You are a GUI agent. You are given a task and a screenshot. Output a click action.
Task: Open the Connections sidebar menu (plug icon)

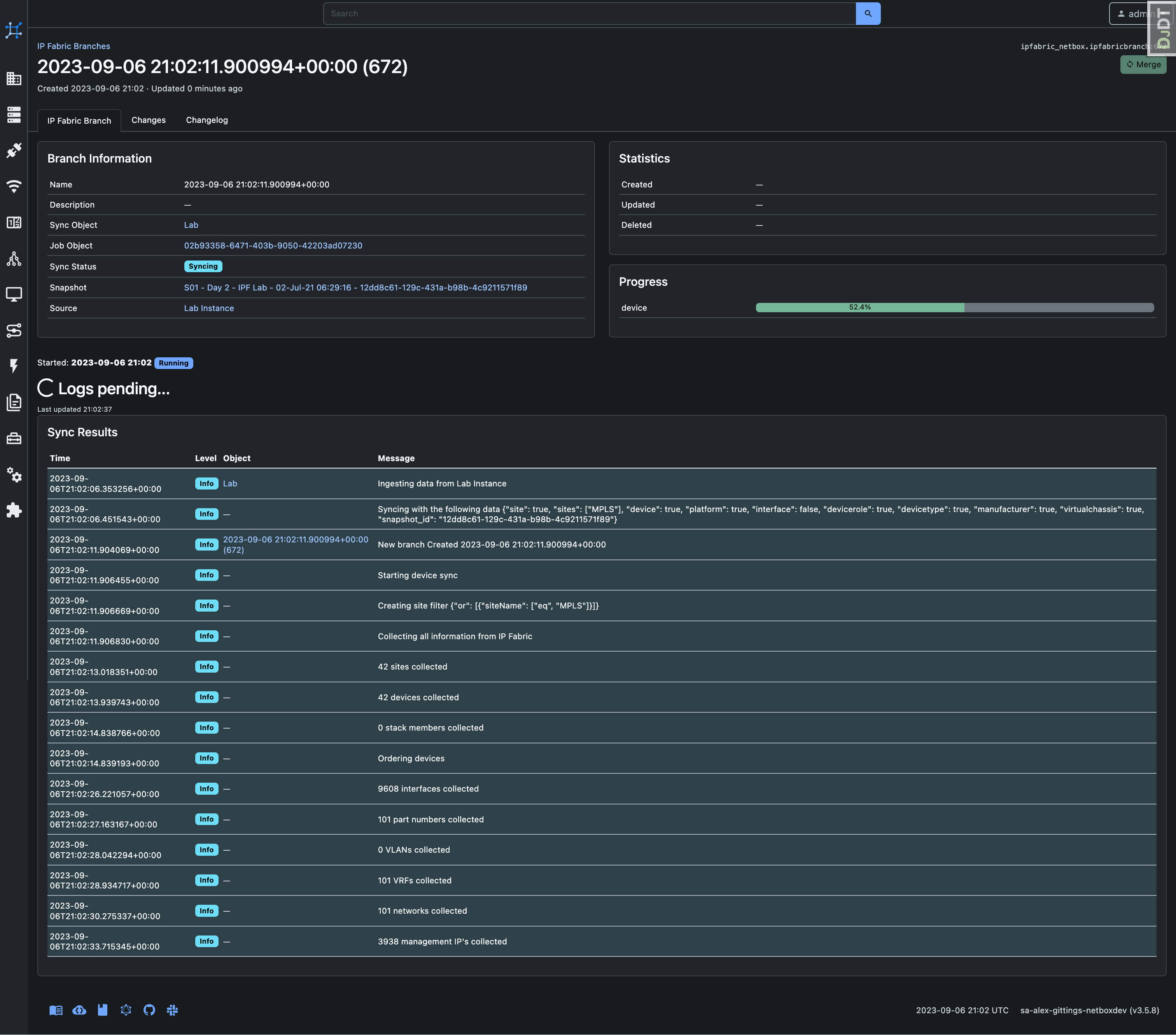(x=14, y=150)
